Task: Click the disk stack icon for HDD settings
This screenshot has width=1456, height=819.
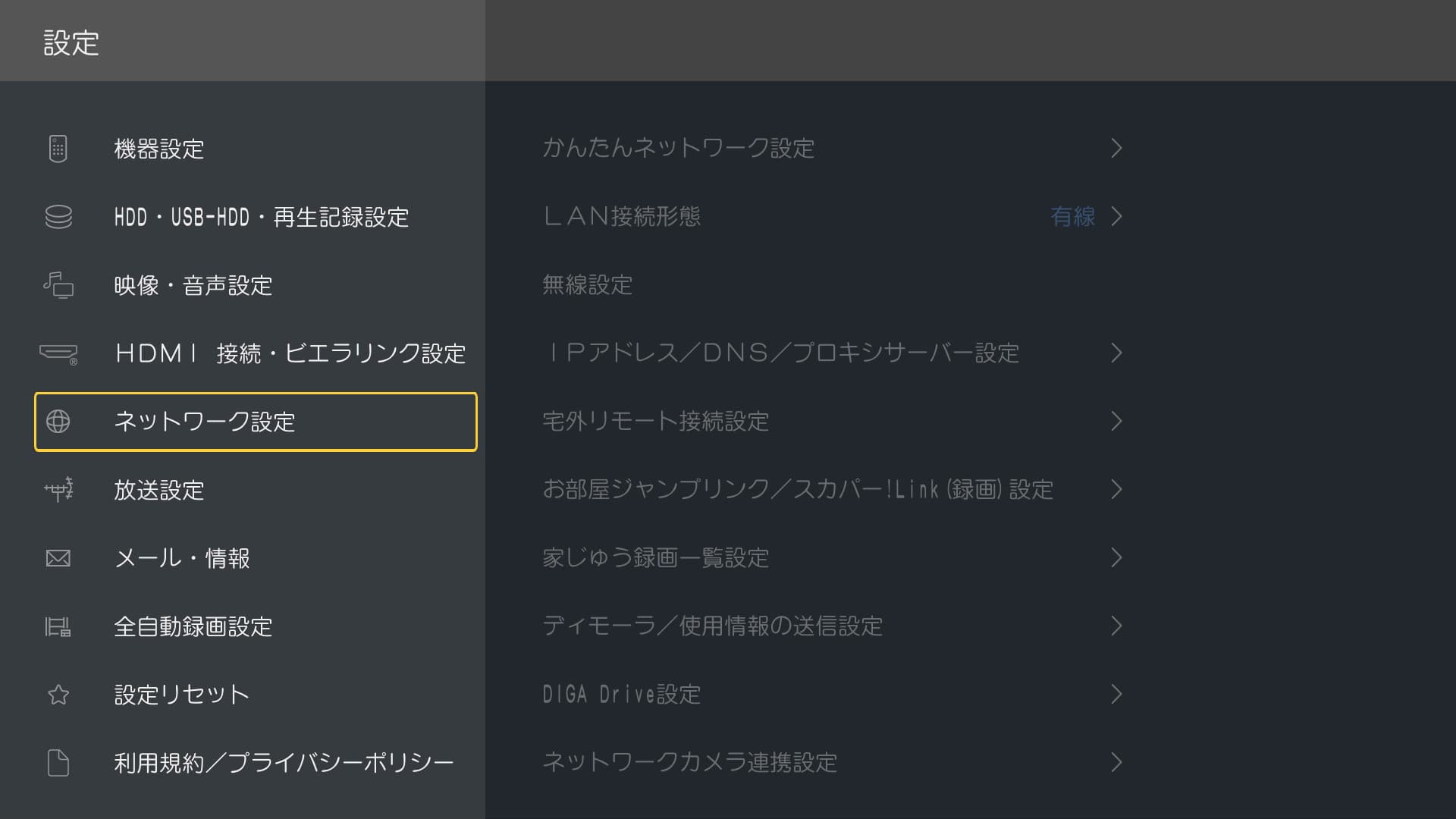Action: [x=58, y=217]
